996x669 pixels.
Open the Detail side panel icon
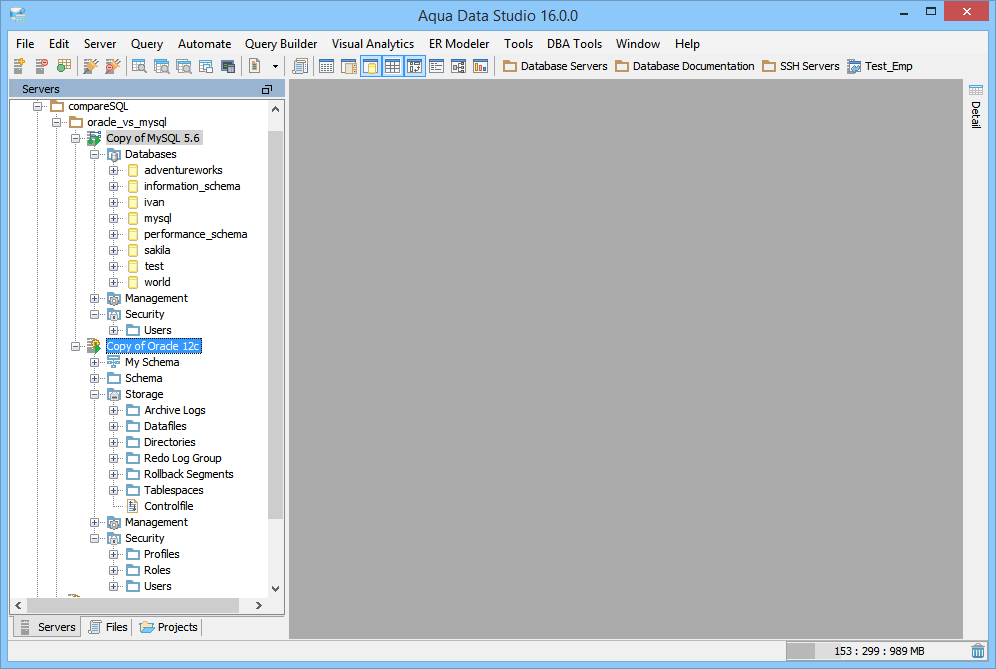(976, 90)
